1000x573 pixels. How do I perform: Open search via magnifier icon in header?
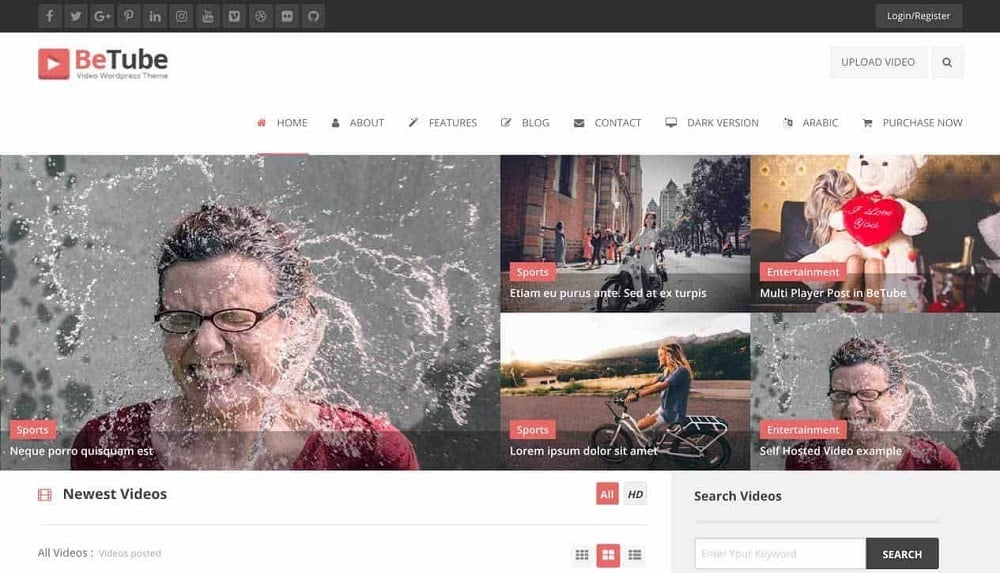point(947,62)
